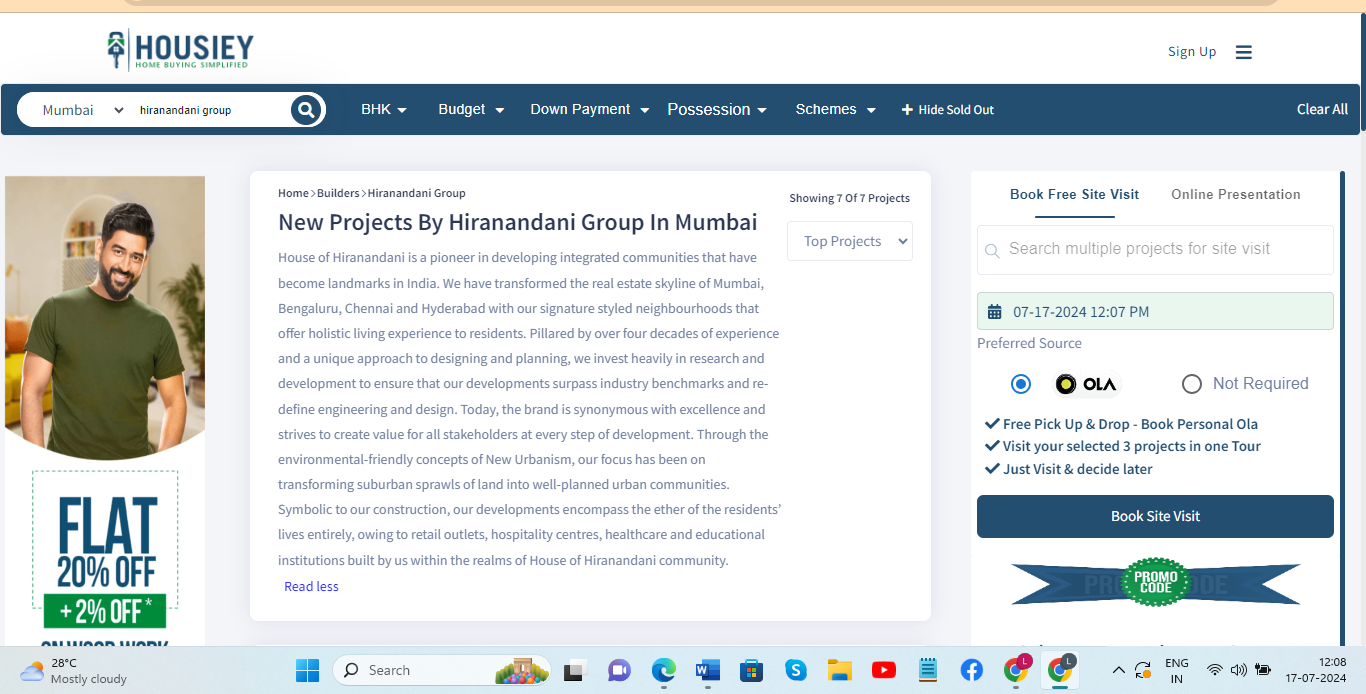Click the date-time field 07-17-2024
This screenshot has height=694, width=1366.
(1155, 311)
